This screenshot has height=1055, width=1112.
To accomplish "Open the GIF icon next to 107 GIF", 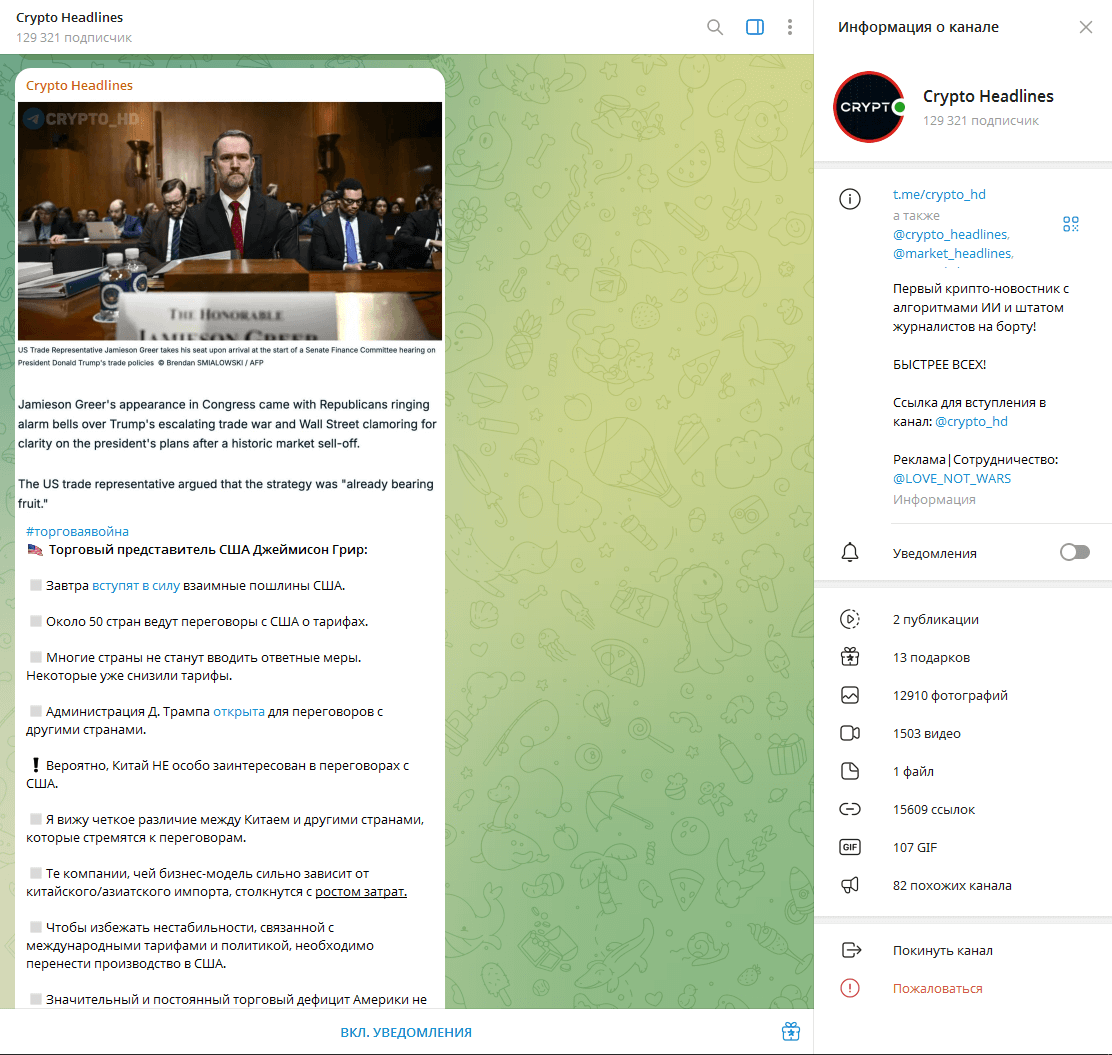I will pos(850,847).
